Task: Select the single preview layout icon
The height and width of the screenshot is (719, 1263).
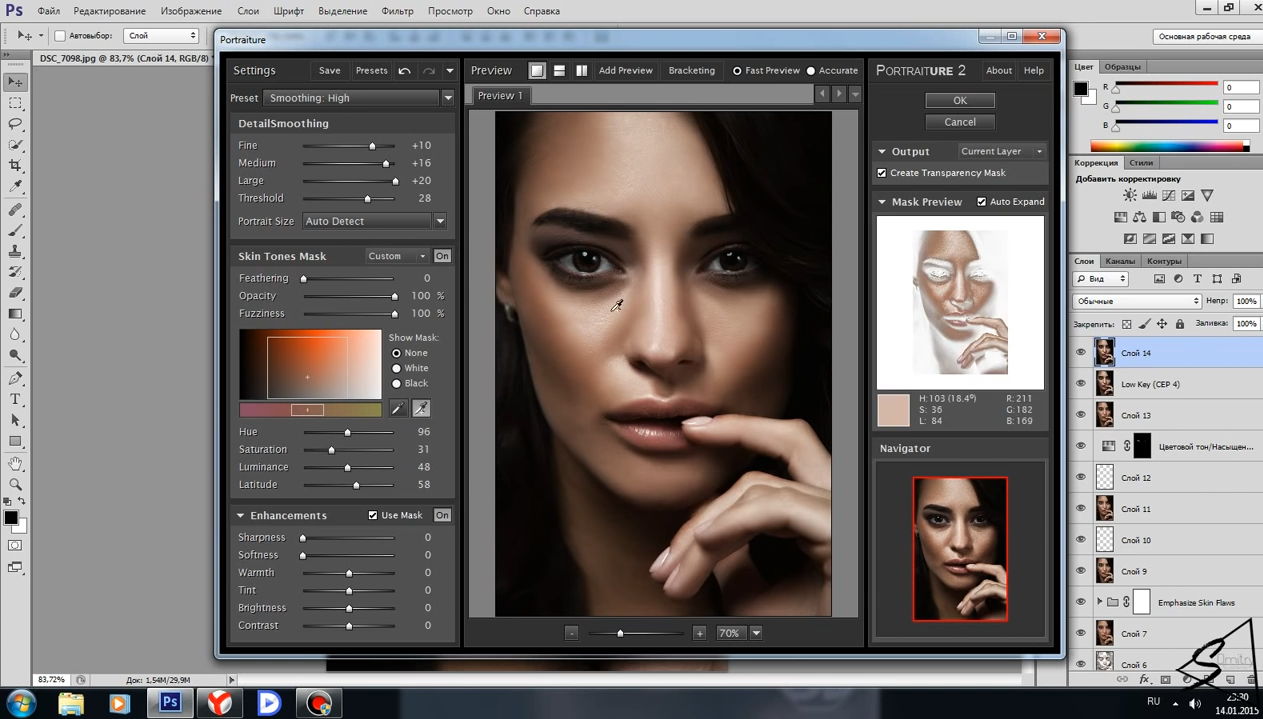Action: coord(537,71)
